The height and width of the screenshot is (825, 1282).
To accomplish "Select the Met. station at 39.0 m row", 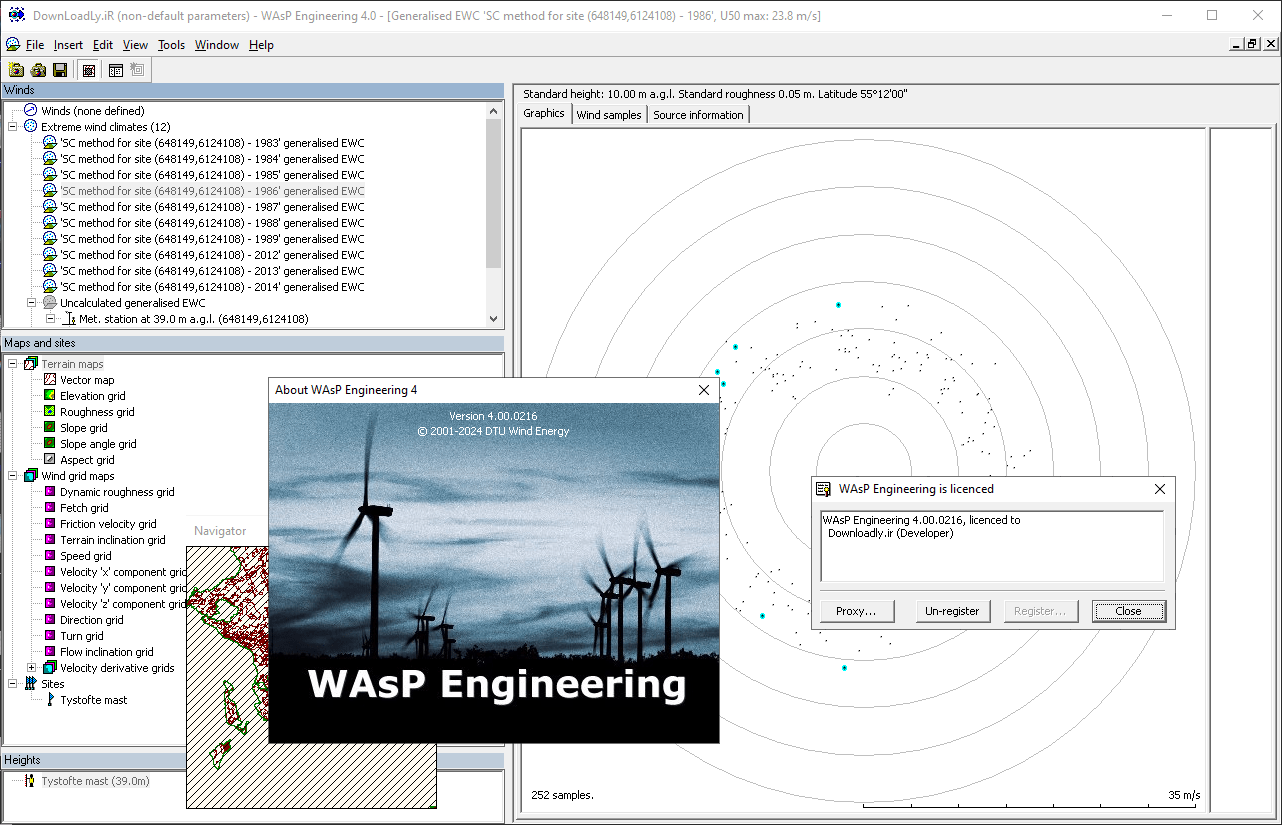I will [193, 319].
